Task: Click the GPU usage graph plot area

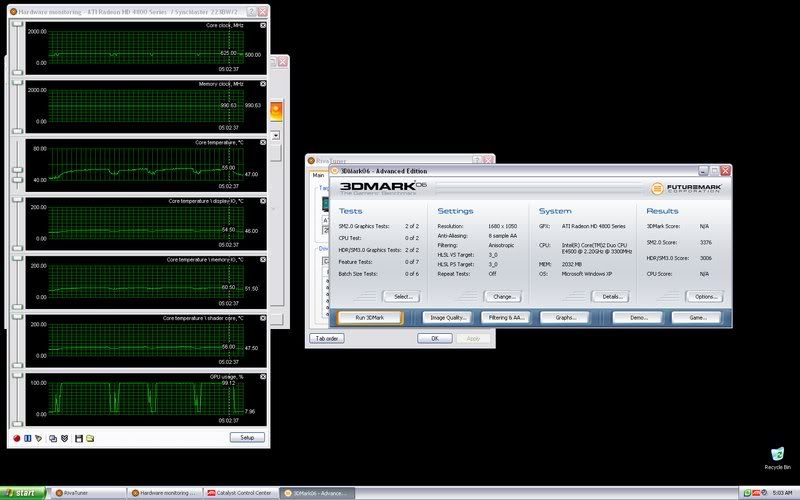Action: [x=146, y=398]
